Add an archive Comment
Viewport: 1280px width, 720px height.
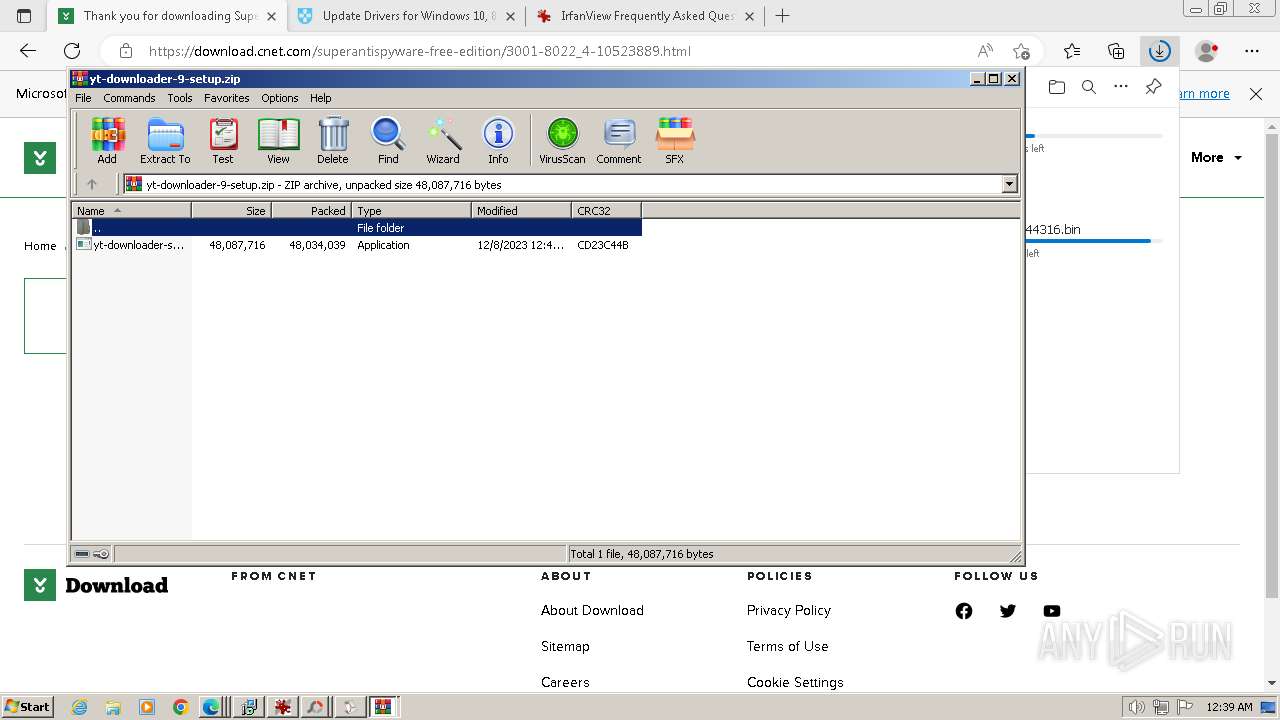(619, 140)
